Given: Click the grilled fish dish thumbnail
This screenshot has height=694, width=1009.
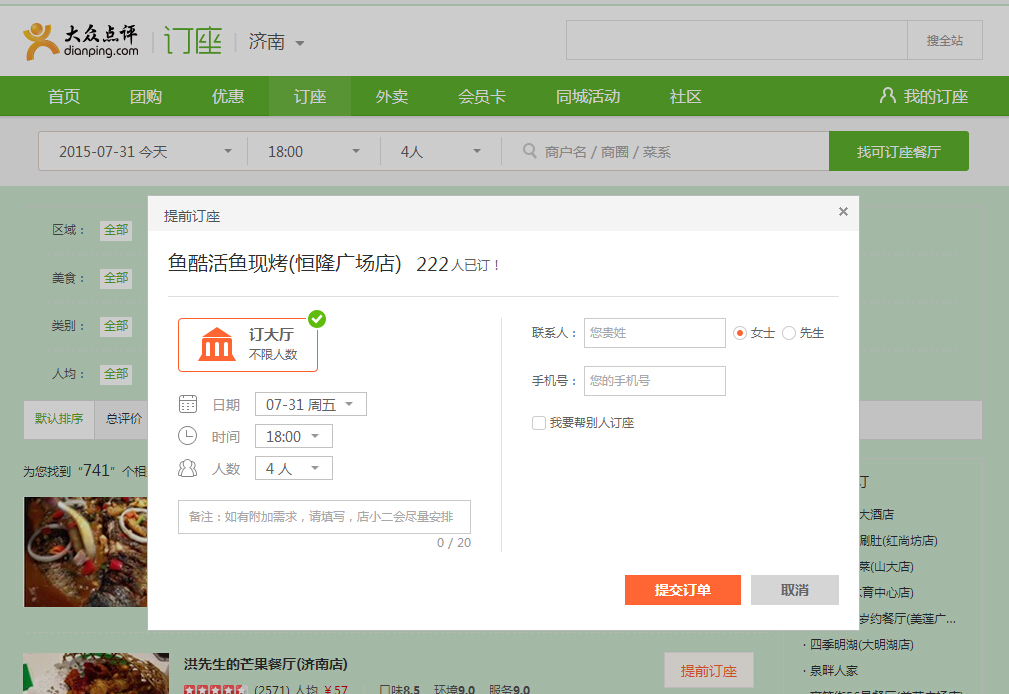Looking at the screenshot, I should pyautogui.click(x=86, y=552).
